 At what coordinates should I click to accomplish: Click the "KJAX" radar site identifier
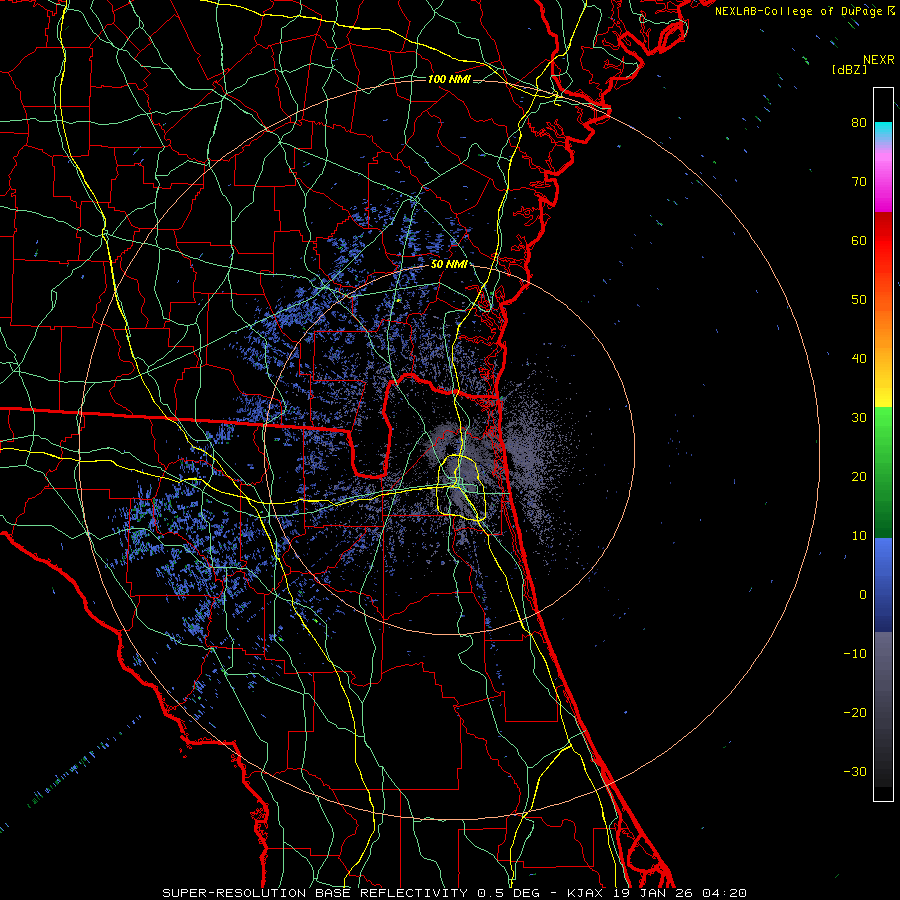pos(587,893)
